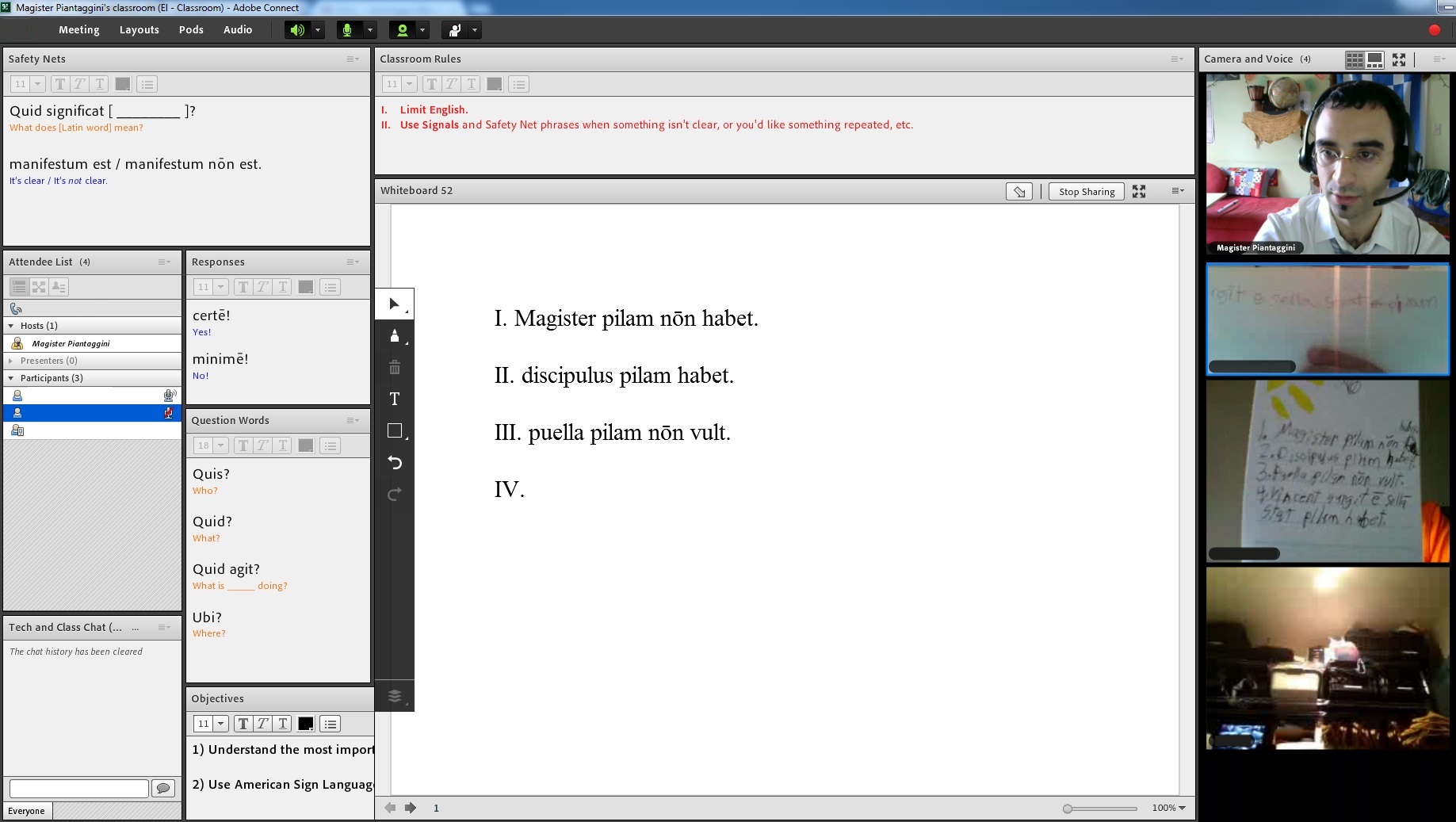Choose the whiteboard marker tool
Image resolution: width=1456 pixels, height=822 pixels.
(394, 335)
